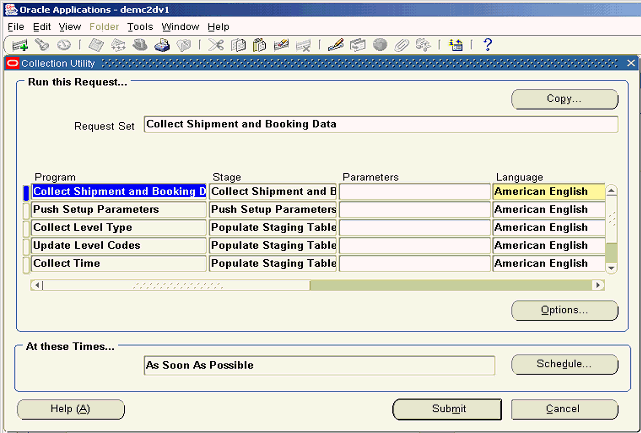Click the Schedule... button
The height and width of the screenshot is (433, 641).
[x=565, y=364]
